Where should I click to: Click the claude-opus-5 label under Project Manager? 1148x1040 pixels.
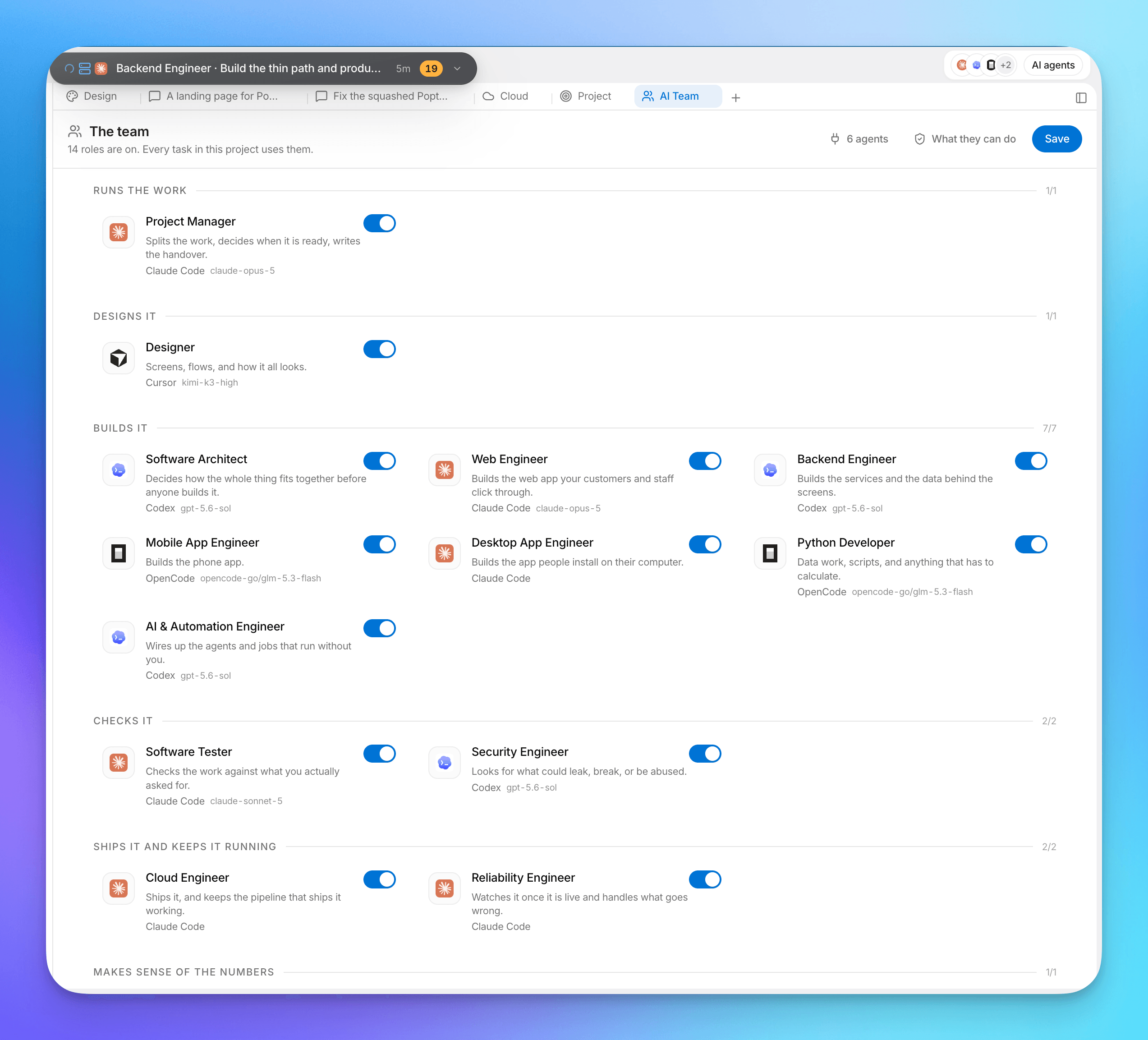tap(242, 271)
